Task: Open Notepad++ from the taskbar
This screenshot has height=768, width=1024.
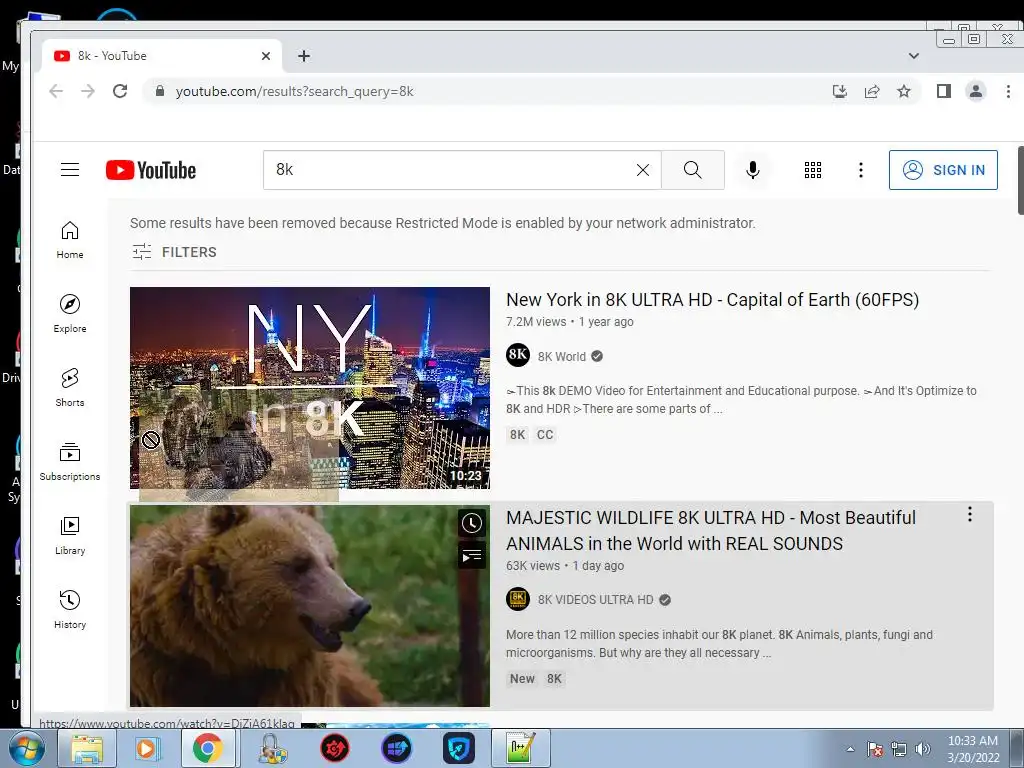Action: pyautogui.click(x=520, y=748)
